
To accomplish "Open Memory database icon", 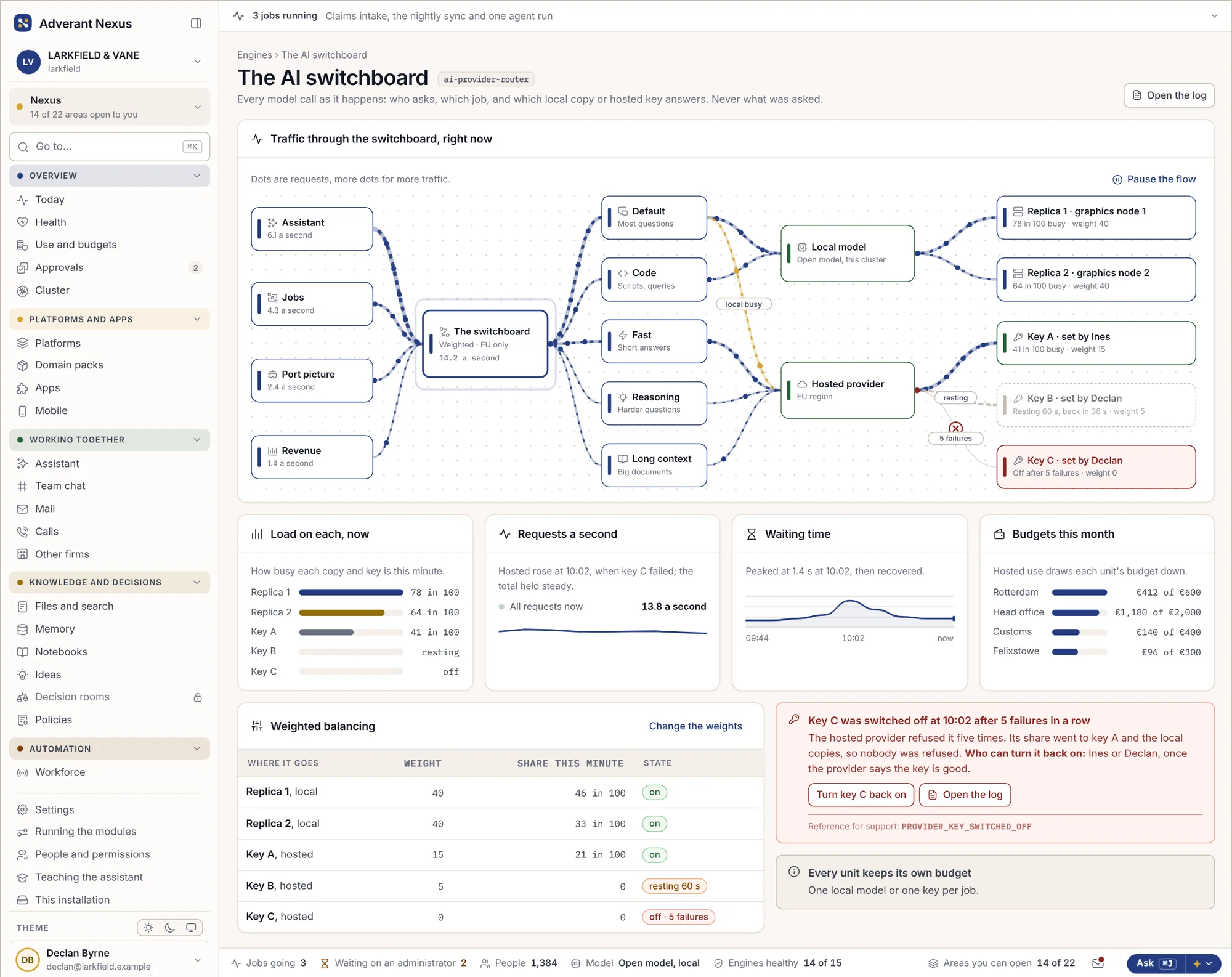I will coord(23,630).
